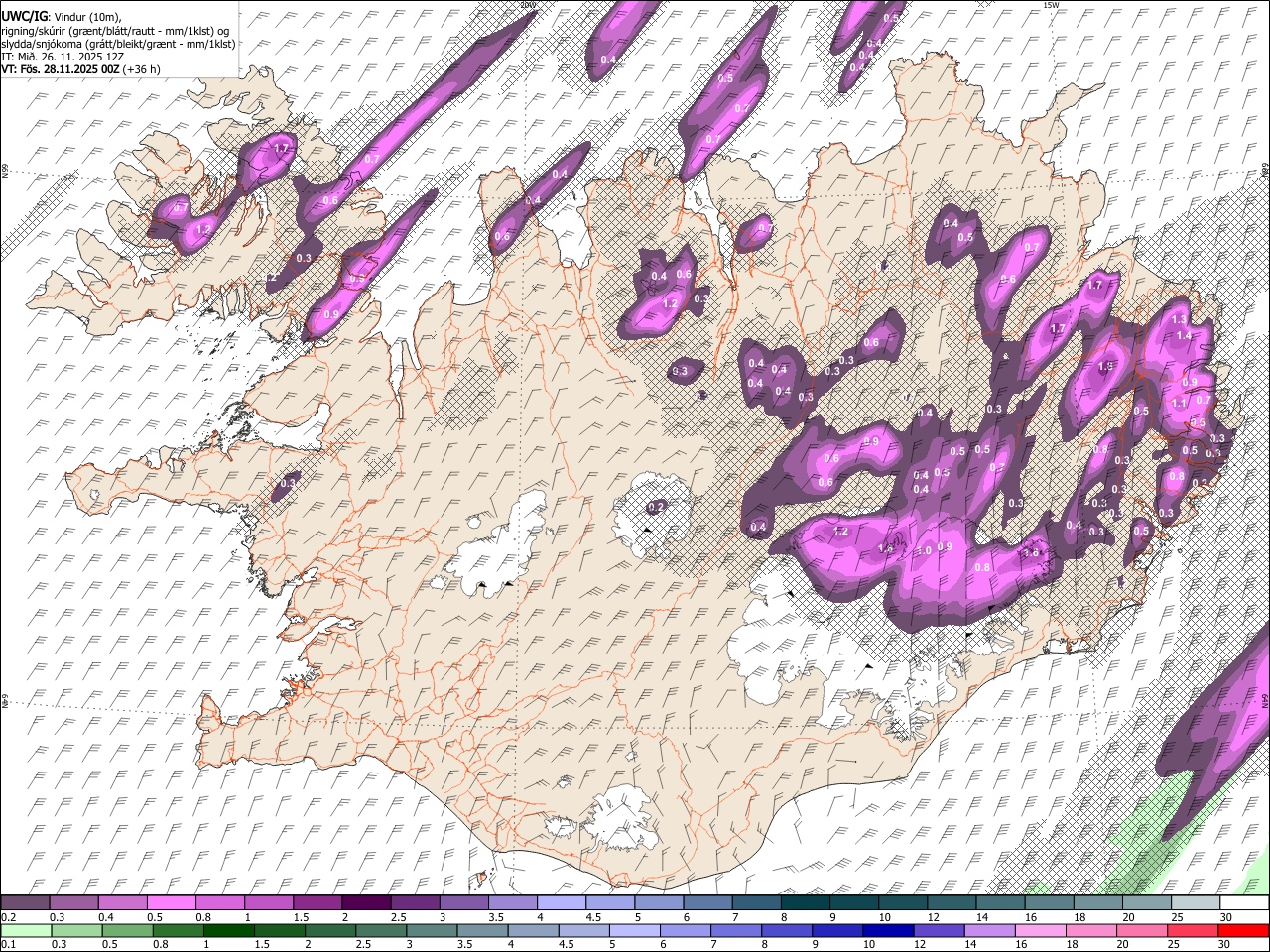Click the Vindur (10m) label
This screenshot has height=952, width=1270.
point(86,17)
